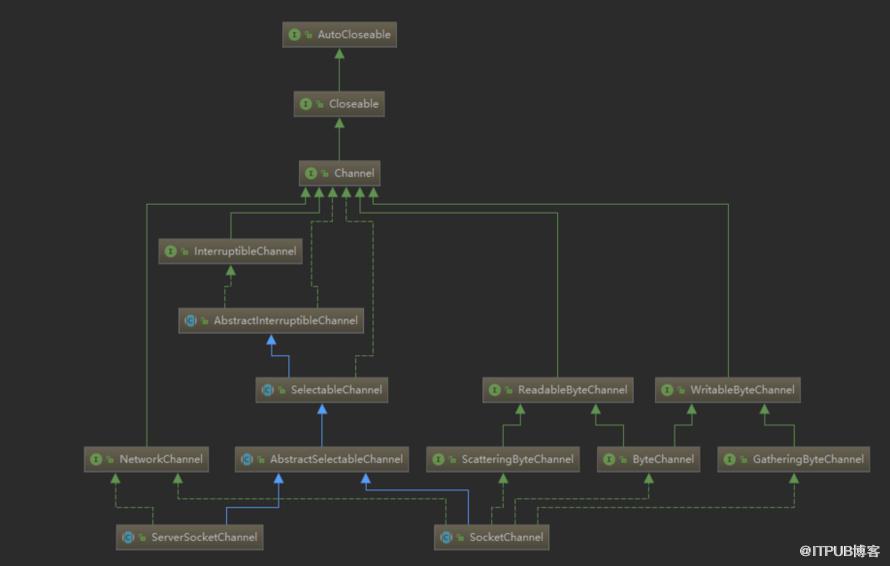The height and width of the screenshot is (566, 890).
Task: Select the GatheringByteChannel node
Action: pyautogui.click(x=794, y=459)
